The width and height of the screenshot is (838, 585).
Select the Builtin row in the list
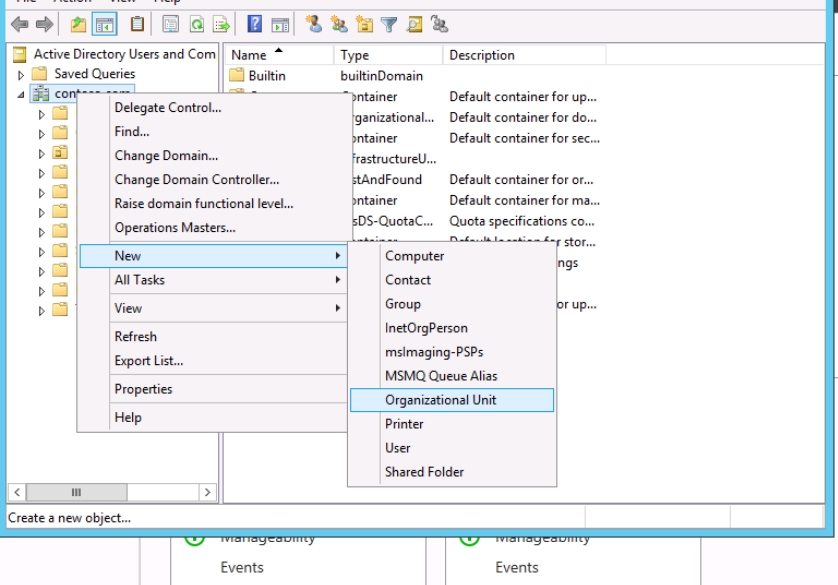[267, 76]
